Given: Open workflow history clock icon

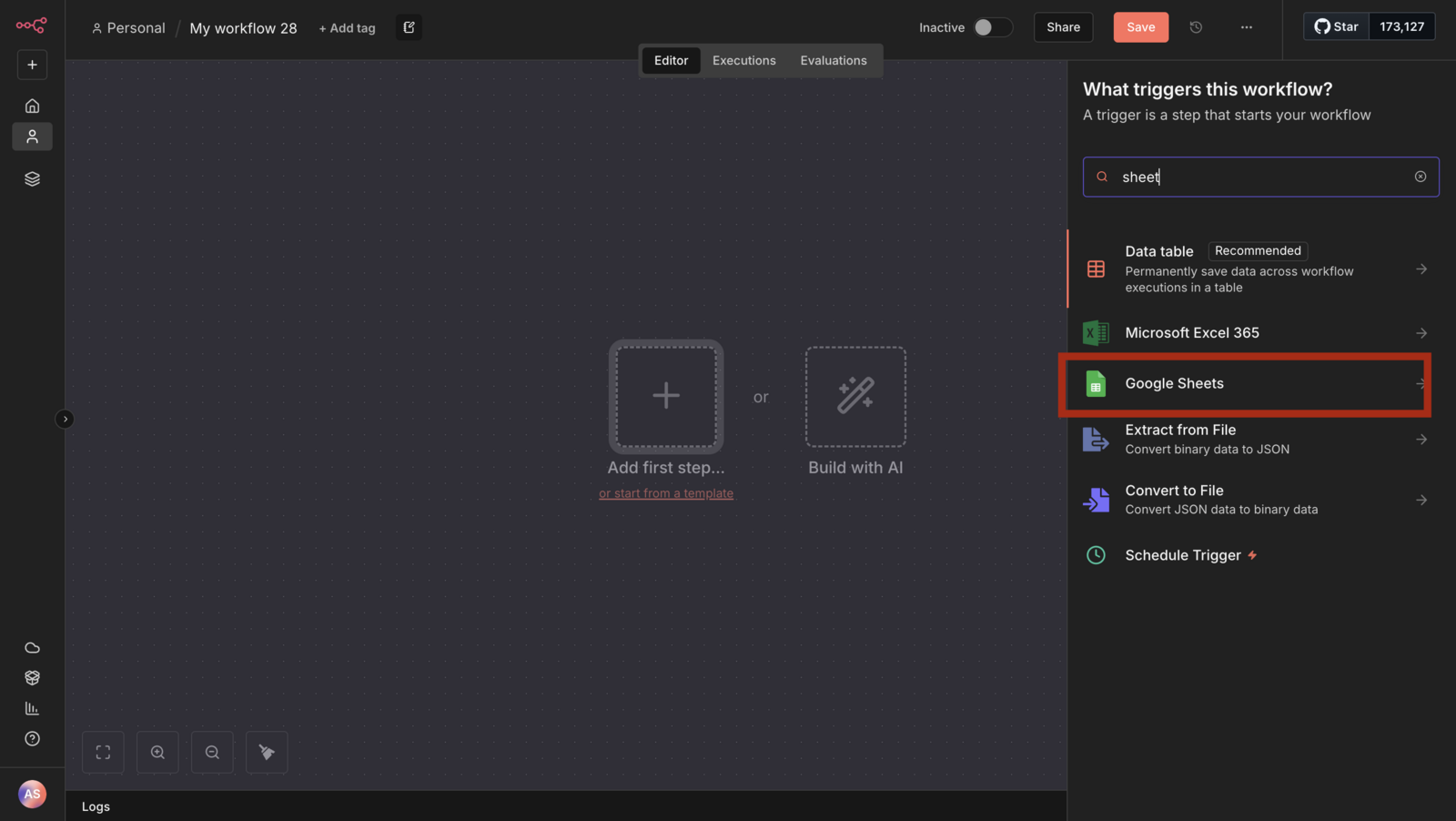Looking at the screenshot, I should pyautogui.click(x=1196, y=27).
